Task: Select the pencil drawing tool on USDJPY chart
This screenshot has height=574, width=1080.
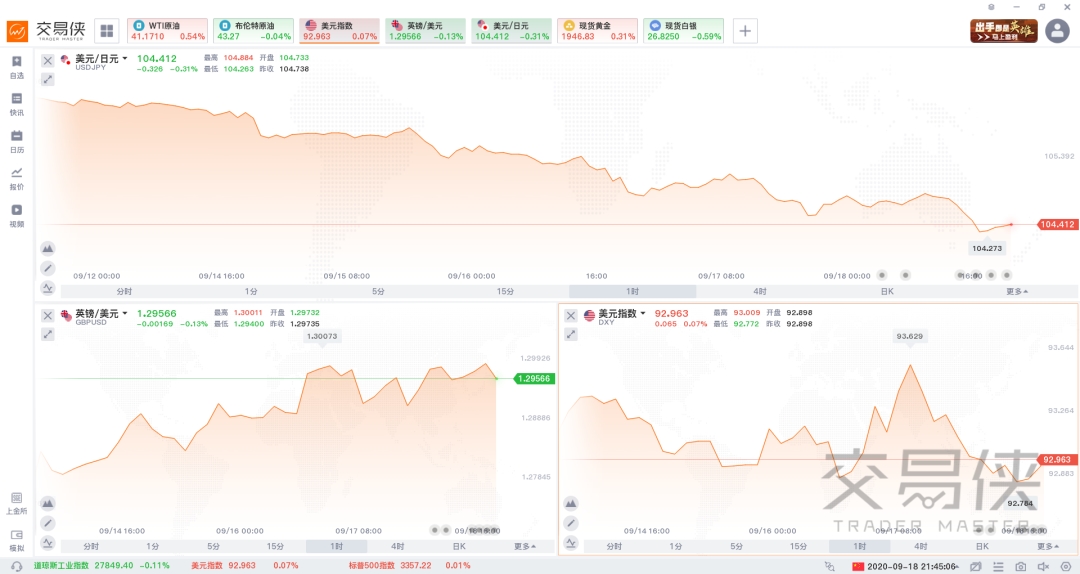Action: tap(47, 268)
